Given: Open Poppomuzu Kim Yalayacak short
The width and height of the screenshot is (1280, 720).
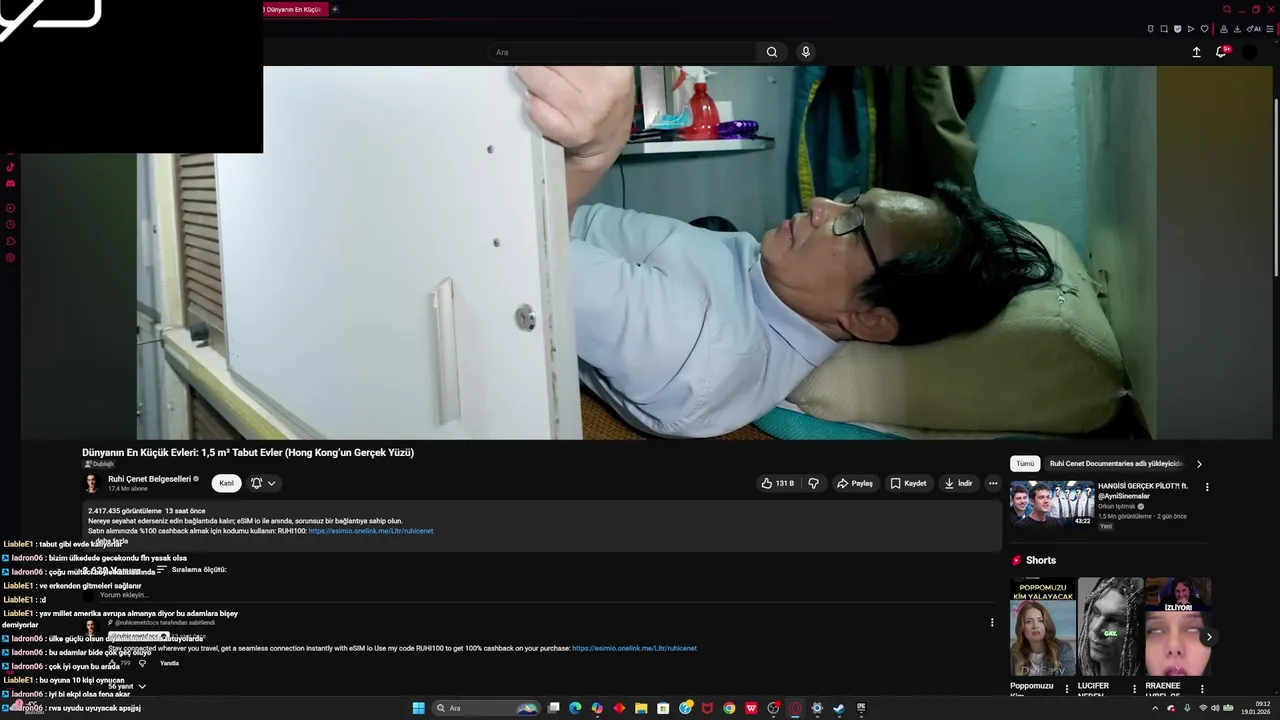Looking at the screenshot, I should click(1043, 627).
